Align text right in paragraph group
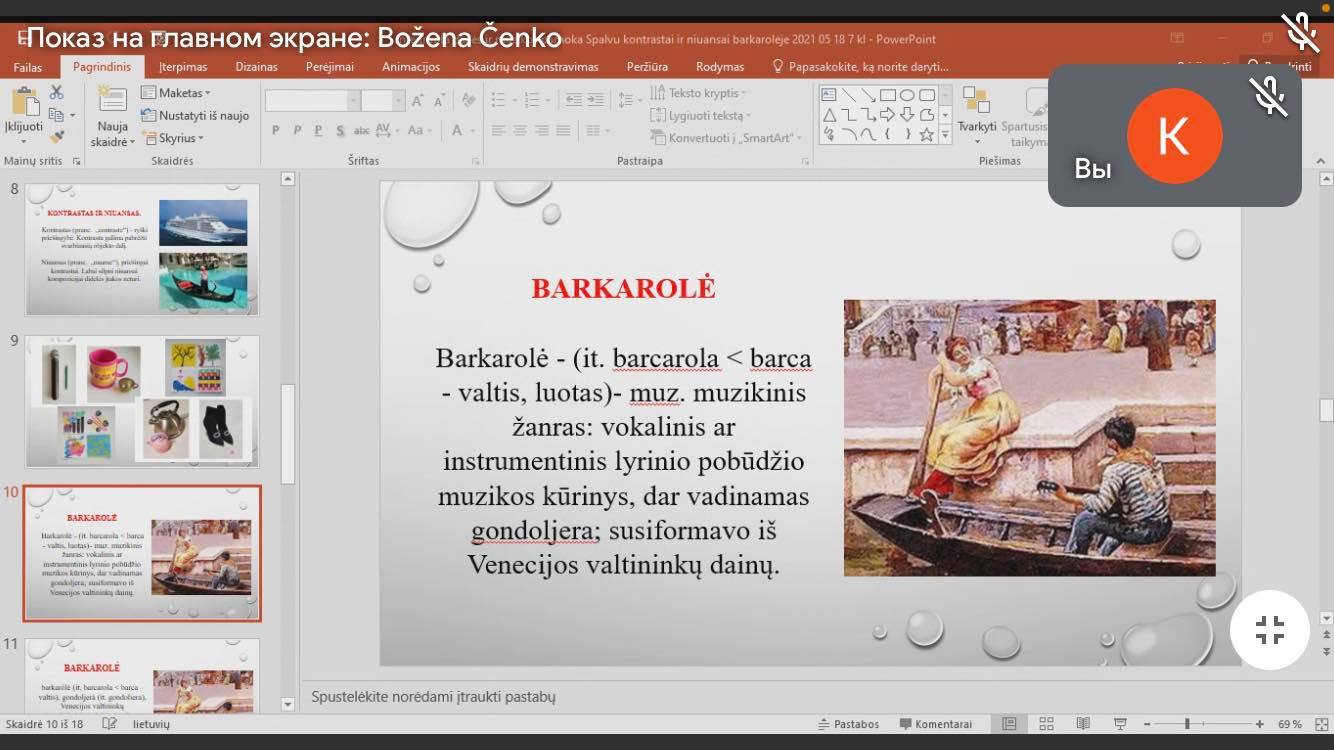The height and width of the screenshot is (750, 1334). coord(542,130)
